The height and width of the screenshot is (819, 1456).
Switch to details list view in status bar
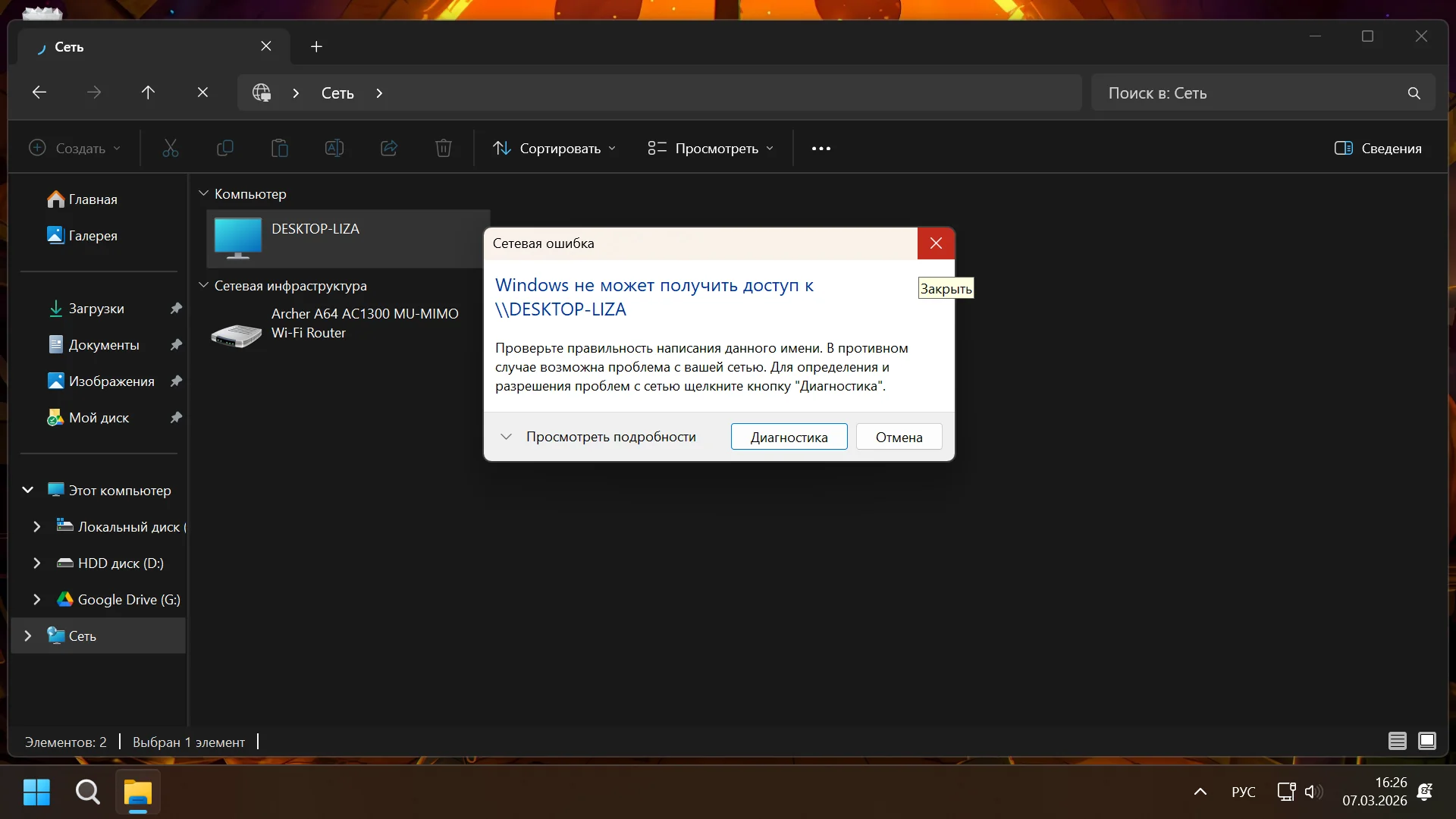tap(1397, 741)
